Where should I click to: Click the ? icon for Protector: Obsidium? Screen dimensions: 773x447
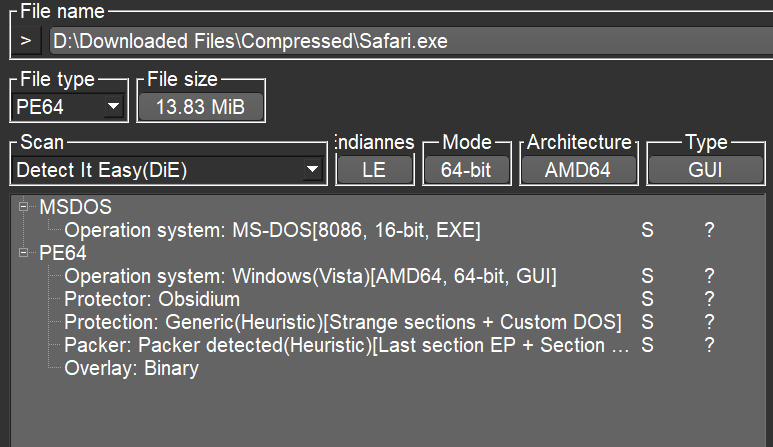click(709, 299)
